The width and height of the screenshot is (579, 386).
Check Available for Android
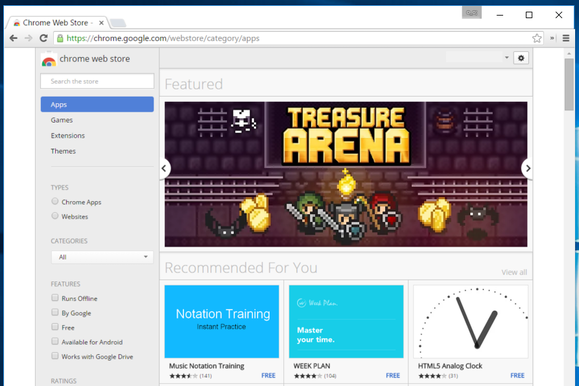click(55, 341)
